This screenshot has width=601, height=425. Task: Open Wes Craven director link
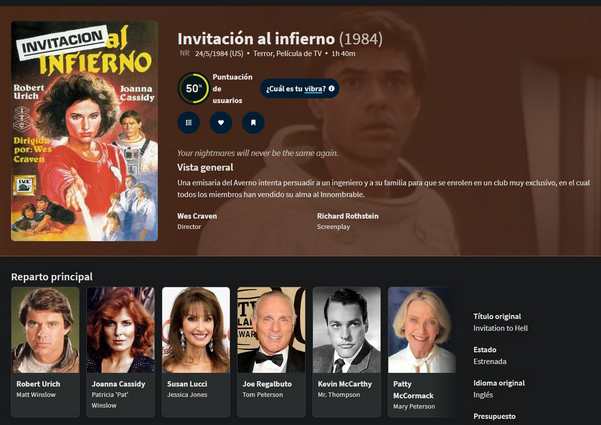tap(197, 216)
